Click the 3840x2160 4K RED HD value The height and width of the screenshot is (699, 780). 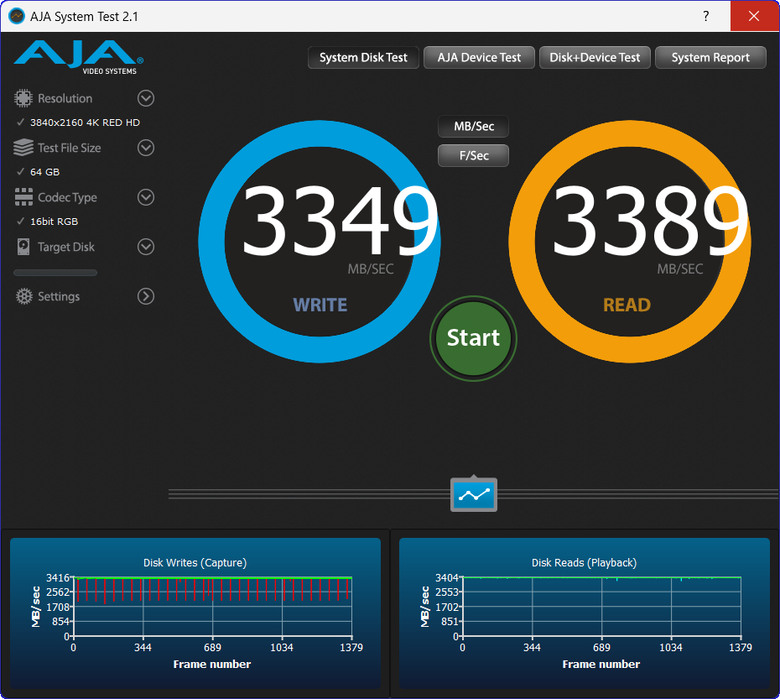pos(85,122)
